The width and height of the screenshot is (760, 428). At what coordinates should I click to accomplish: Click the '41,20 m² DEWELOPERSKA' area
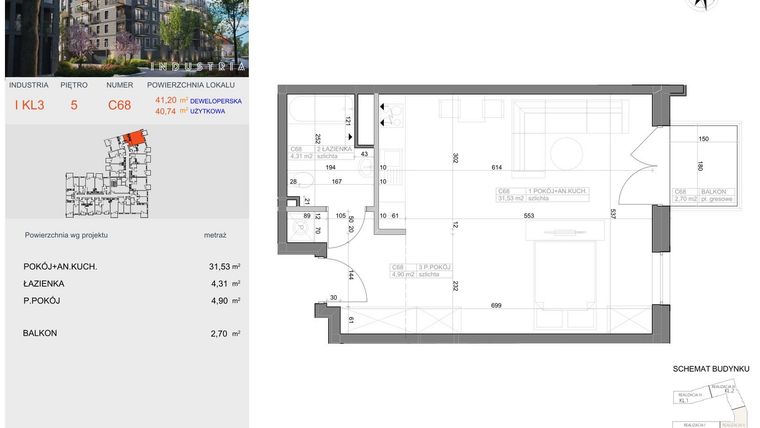(x=198, y=101)
